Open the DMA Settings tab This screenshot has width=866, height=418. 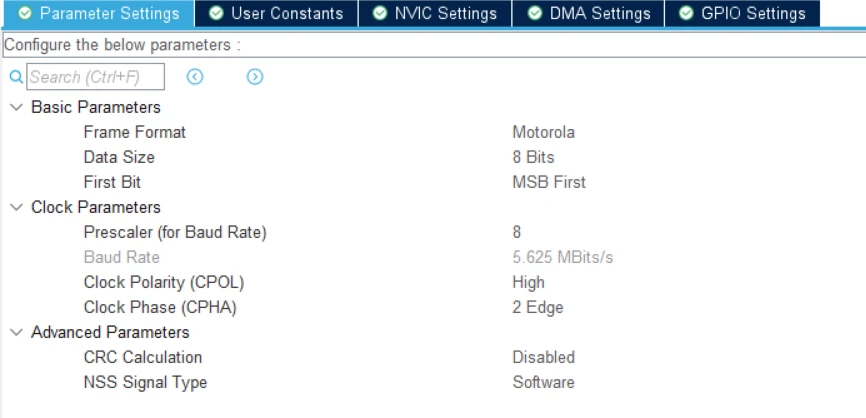point(589,13)
